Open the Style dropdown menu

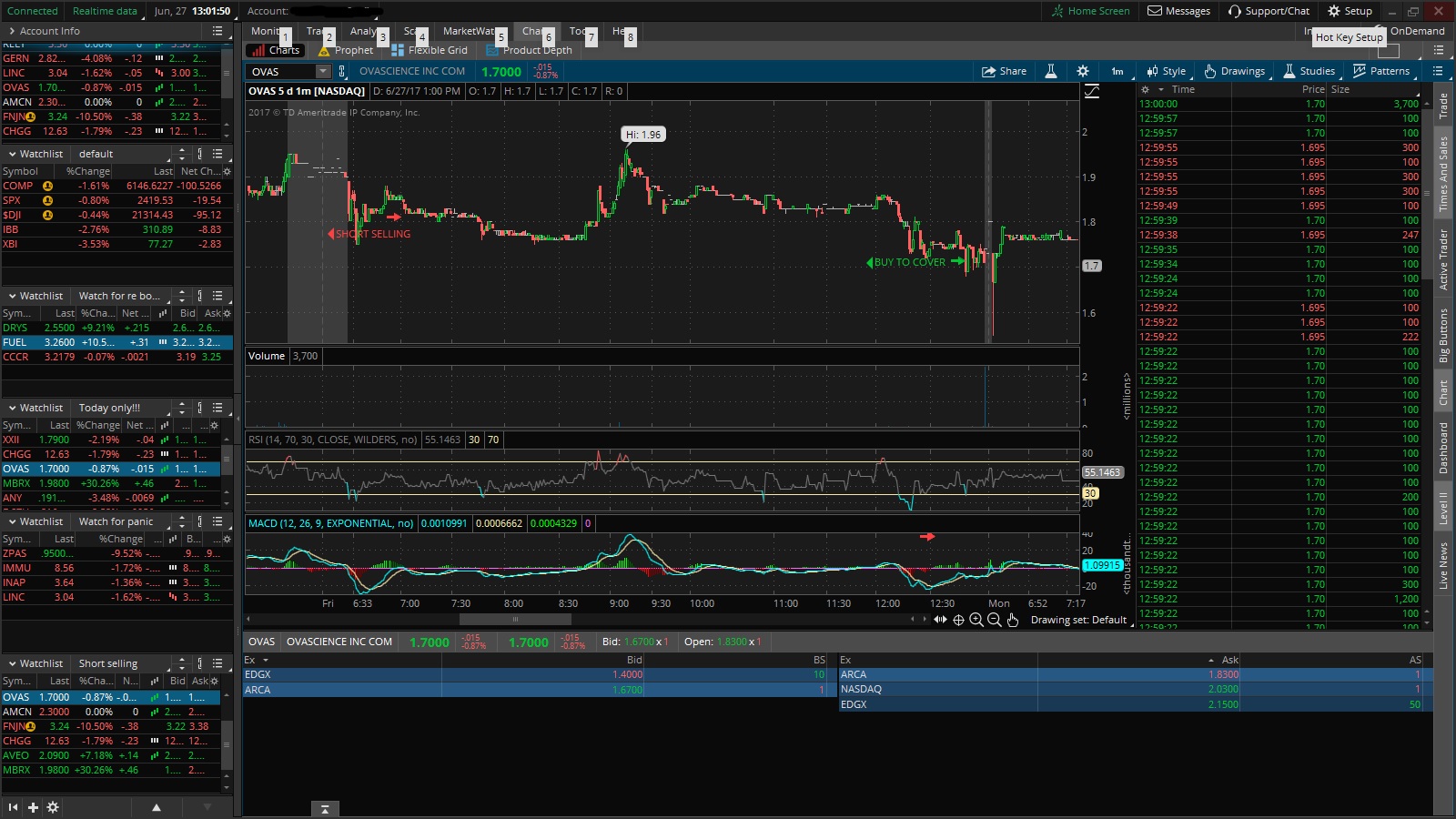click(x=1166, y=71)
